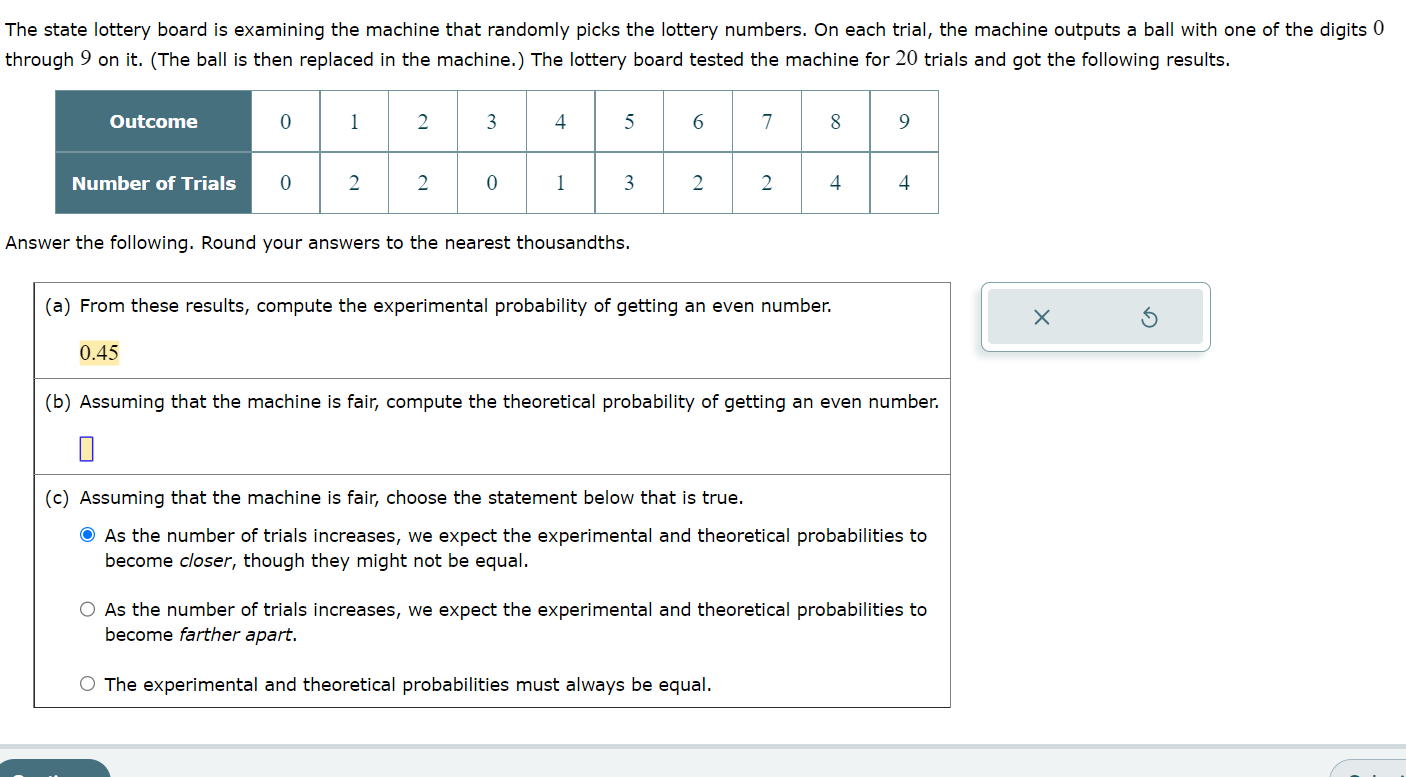Click the cell showing 2 trials for outcome 1
Image resolution: width=1406 pixels, height=777 pixels.
pyautogui.click(x=354, y=183)
